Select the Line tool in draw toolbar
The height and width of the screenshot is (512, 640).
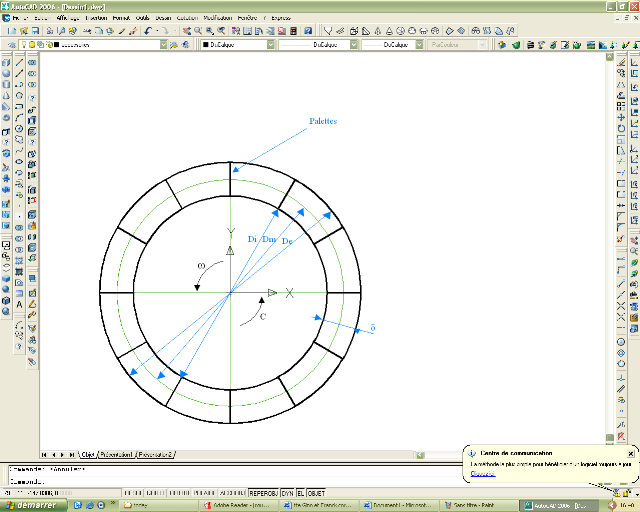(20, 62)
